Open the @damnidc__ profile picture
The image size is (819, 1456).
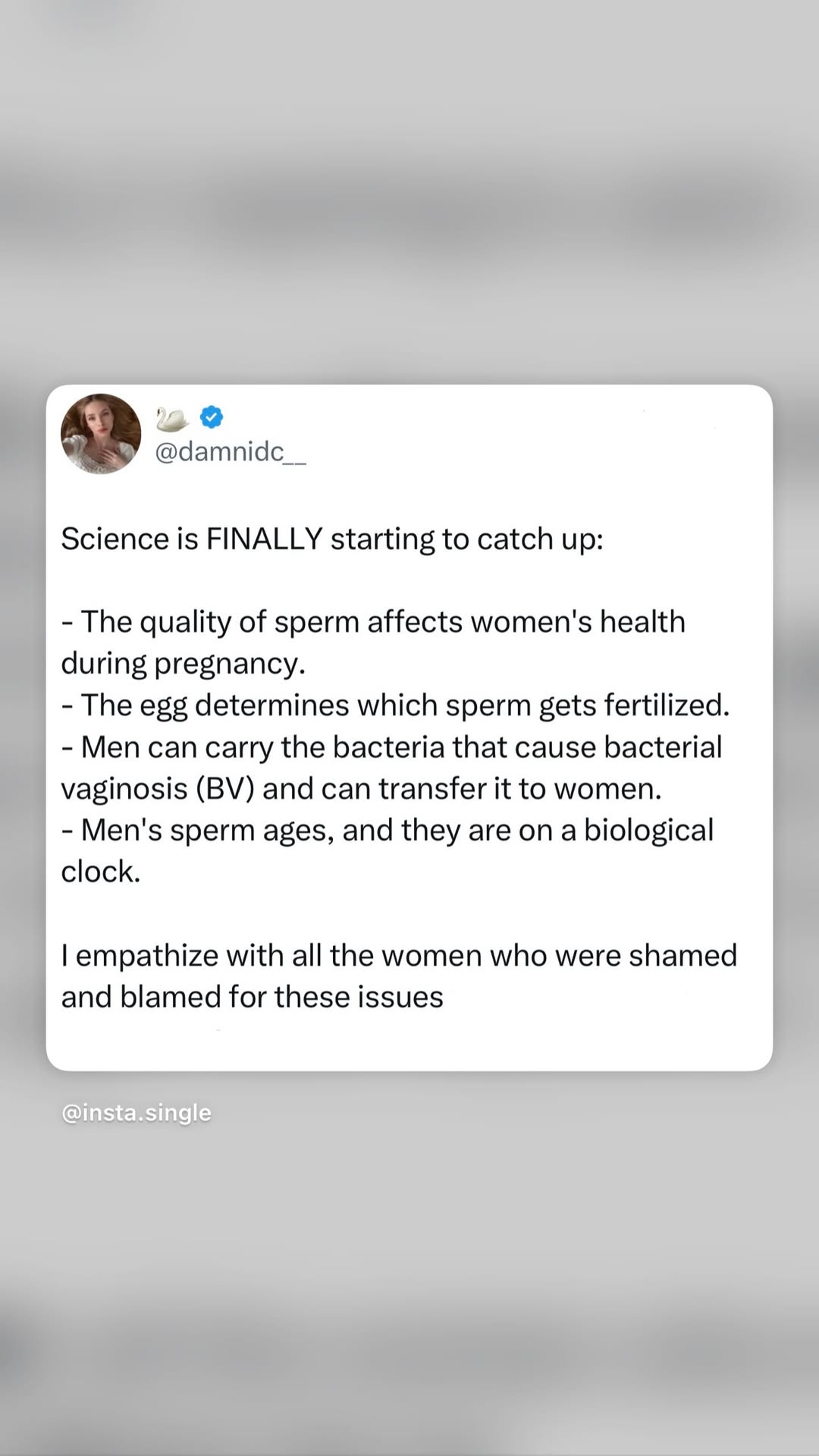click(101, 434)
